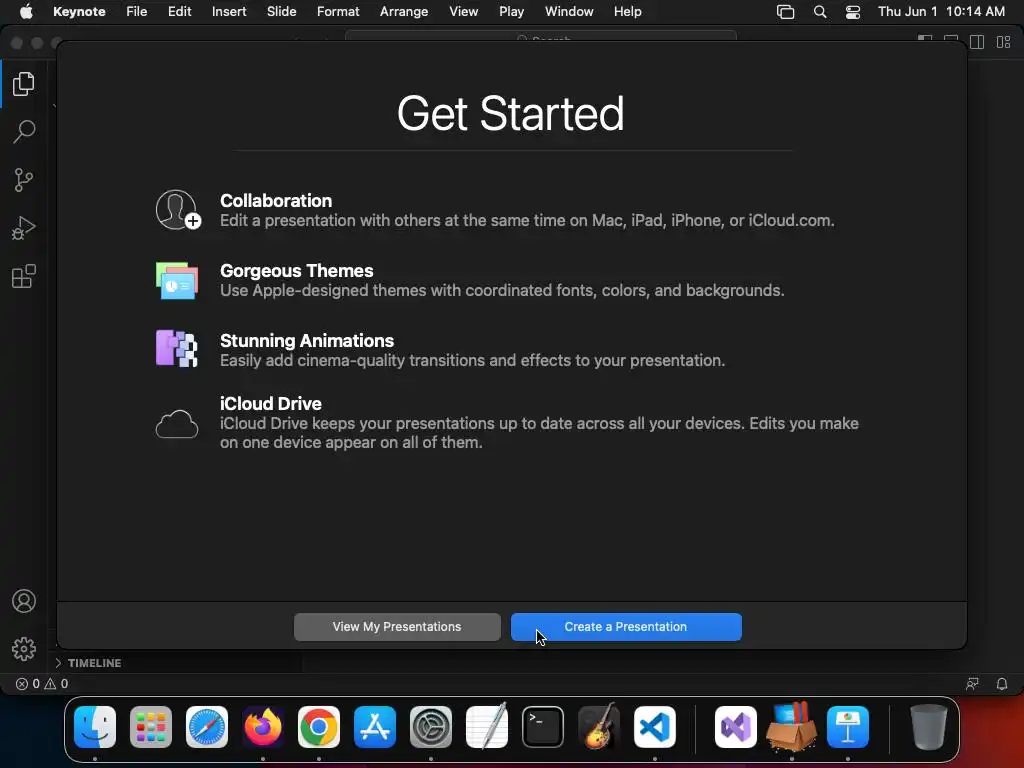Click the screen mirroring icon in menu bar
The width and height of the screenshot is (1024, 768).
point(786,12)
